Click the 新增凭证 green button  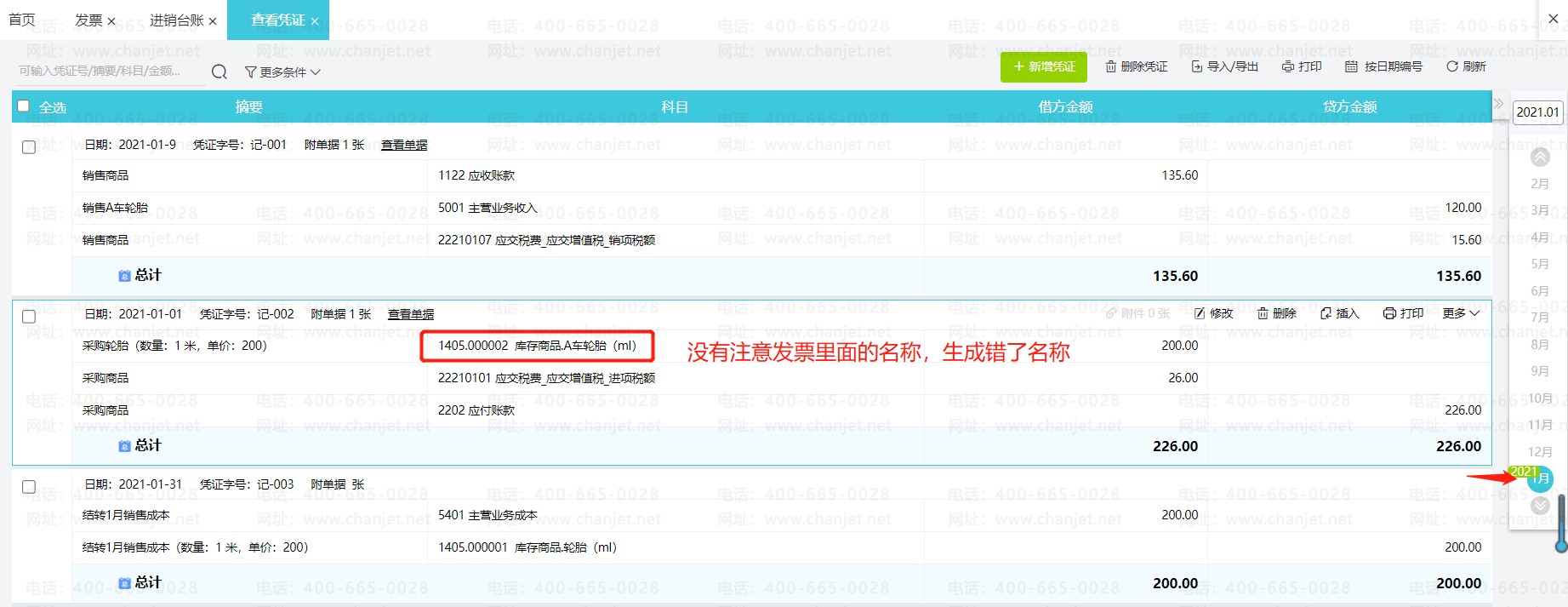1044,66
